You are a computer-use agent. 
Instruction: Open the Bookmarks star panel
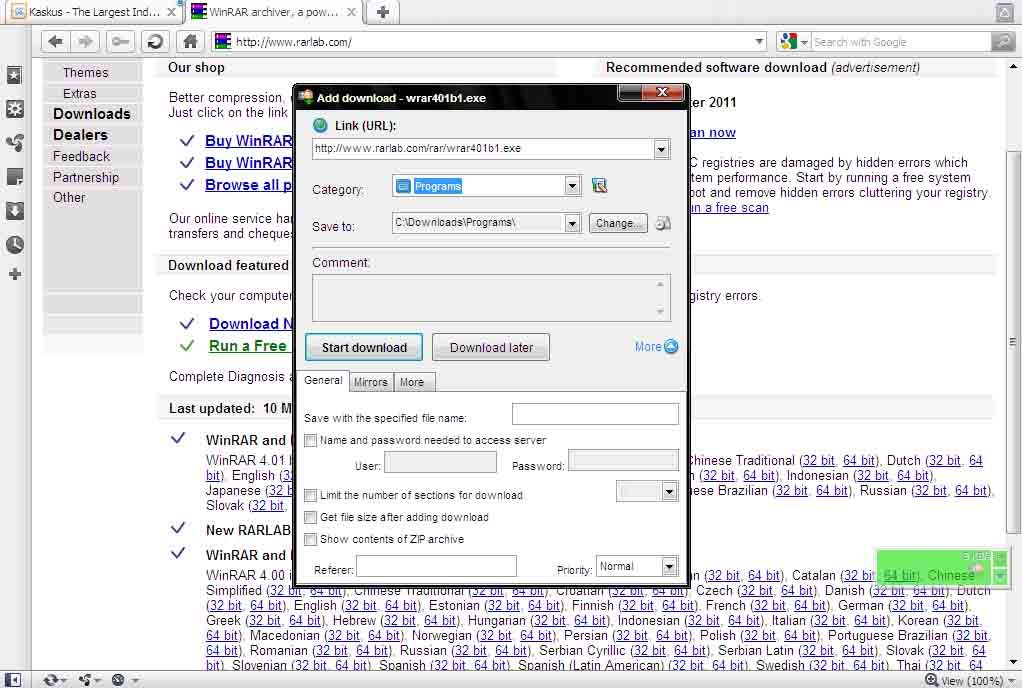click(x=14, y=75)
